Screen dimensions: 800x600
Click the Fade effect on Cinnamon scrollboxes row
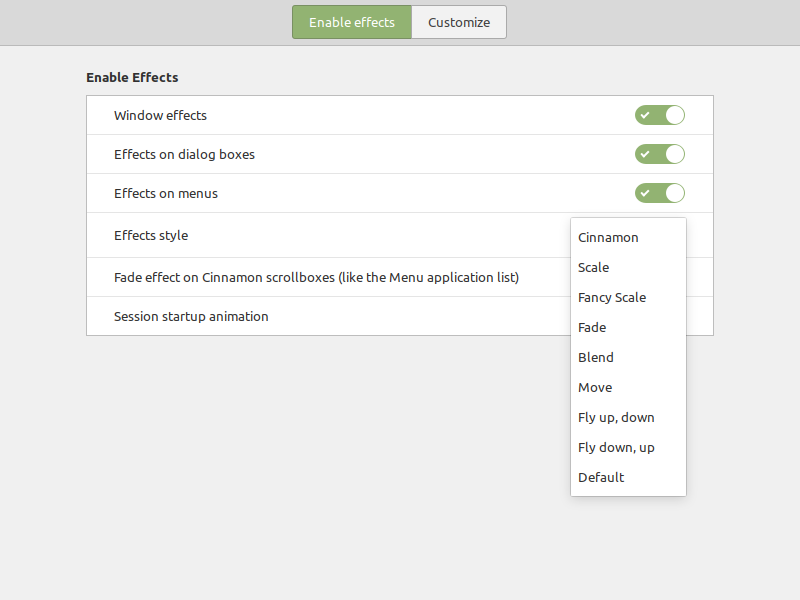point(316,277)
